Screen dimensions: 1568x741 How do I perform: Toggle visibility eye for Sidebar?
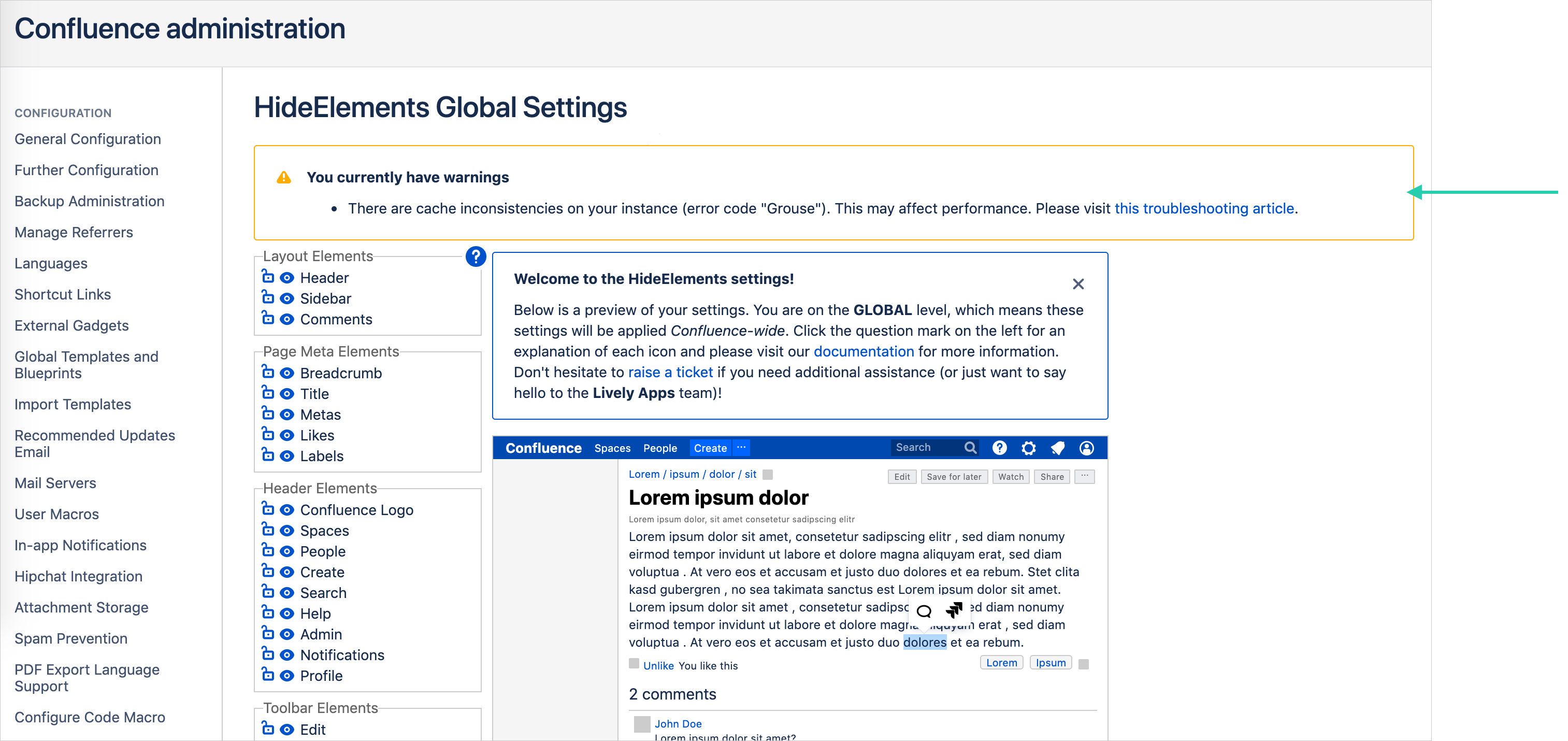(x=286, y=298)
